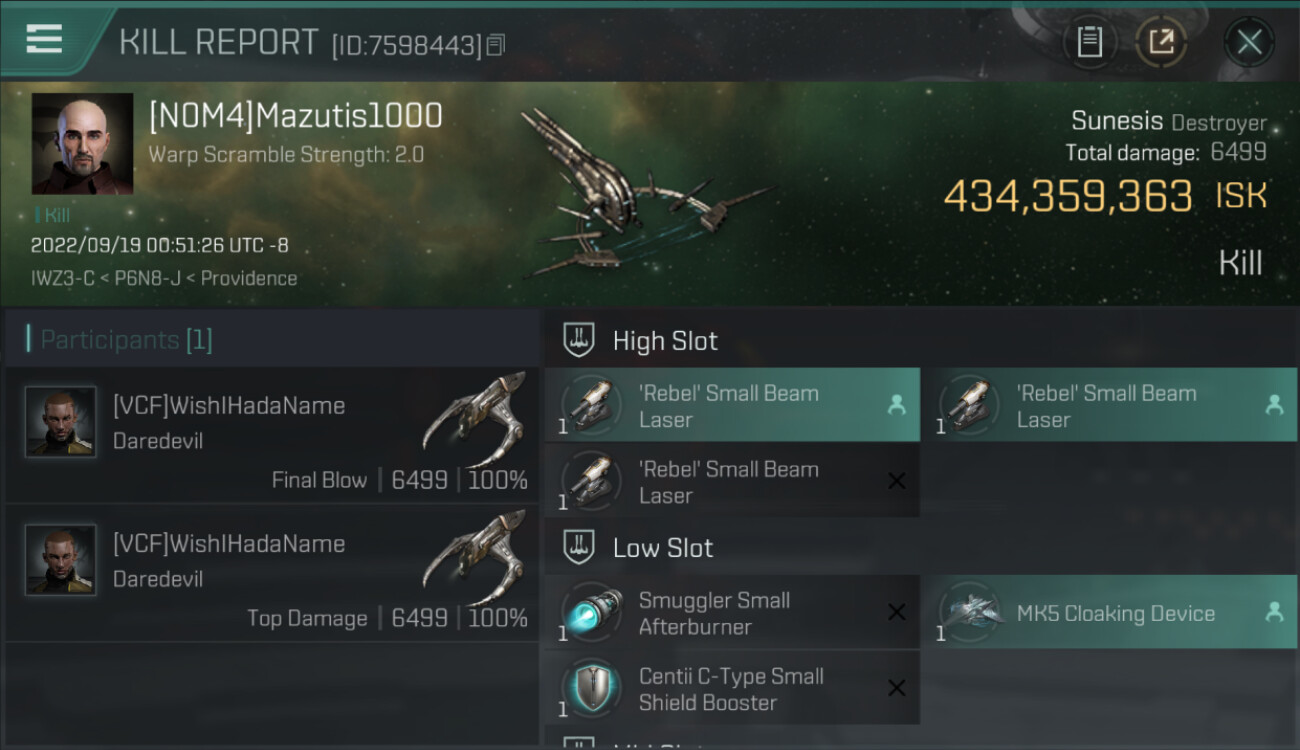Screen dimensions: 1300x750
Task: Close the kill report window
Action: pos(1248,42)
